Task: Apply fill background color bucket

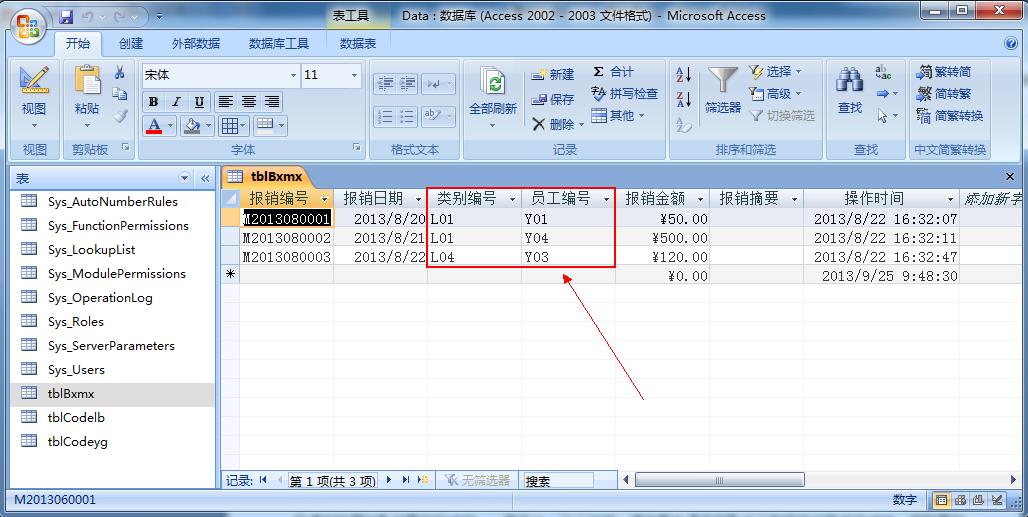Action: [192, 125]
